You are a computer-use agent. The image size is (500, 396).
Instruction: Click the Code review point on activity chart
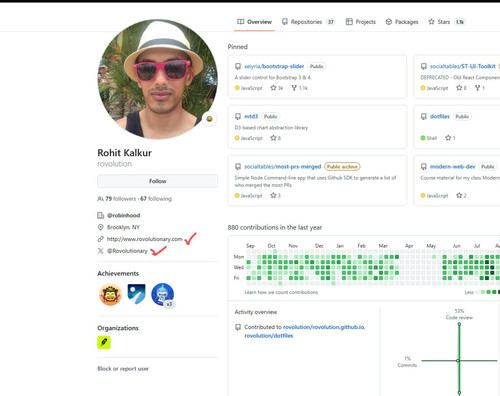point(459,324)
